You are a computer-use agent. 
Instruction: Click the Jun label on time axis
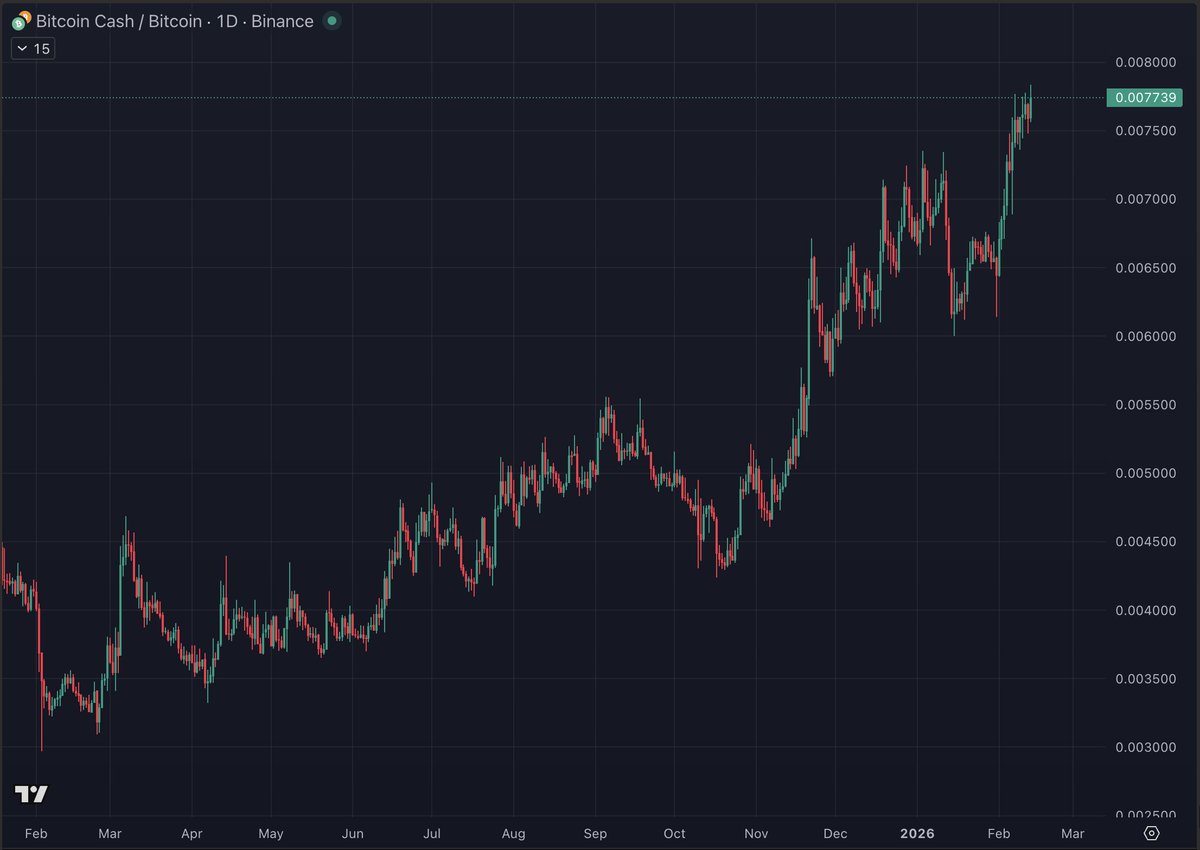(352, 833)
